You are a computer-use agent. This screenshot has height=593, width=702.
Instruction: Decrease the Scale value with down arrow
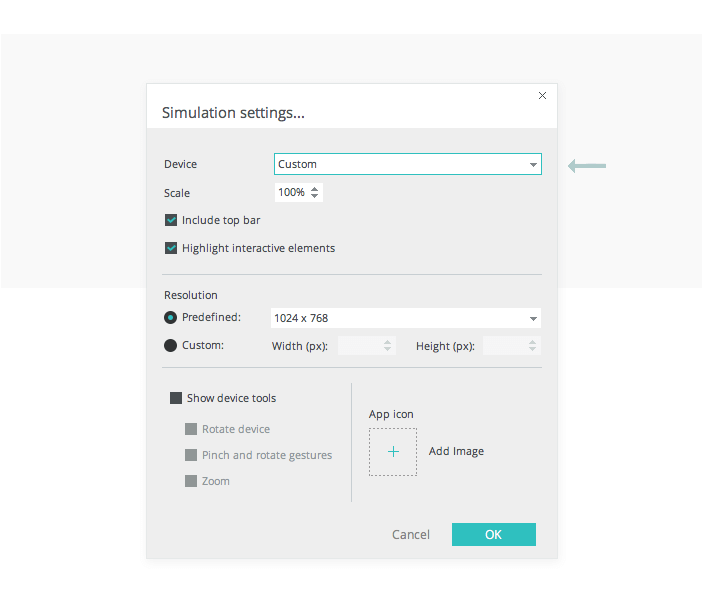(314, 196)
